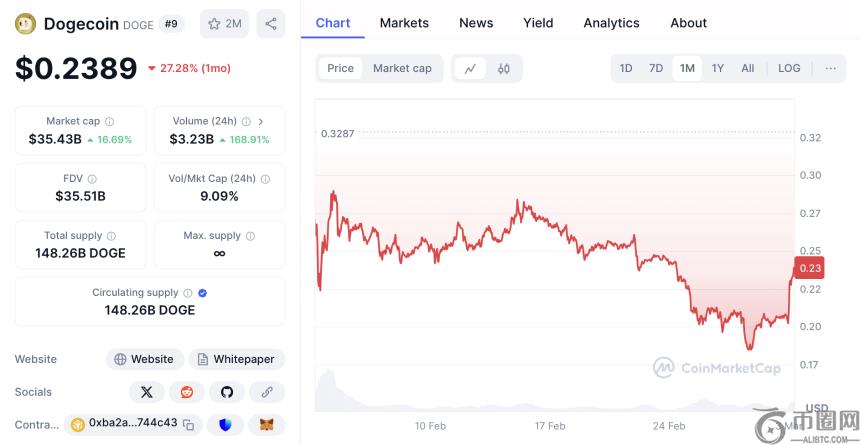
Task: Click the Market cap info tooltip icon
Action: tap(110, 121)
